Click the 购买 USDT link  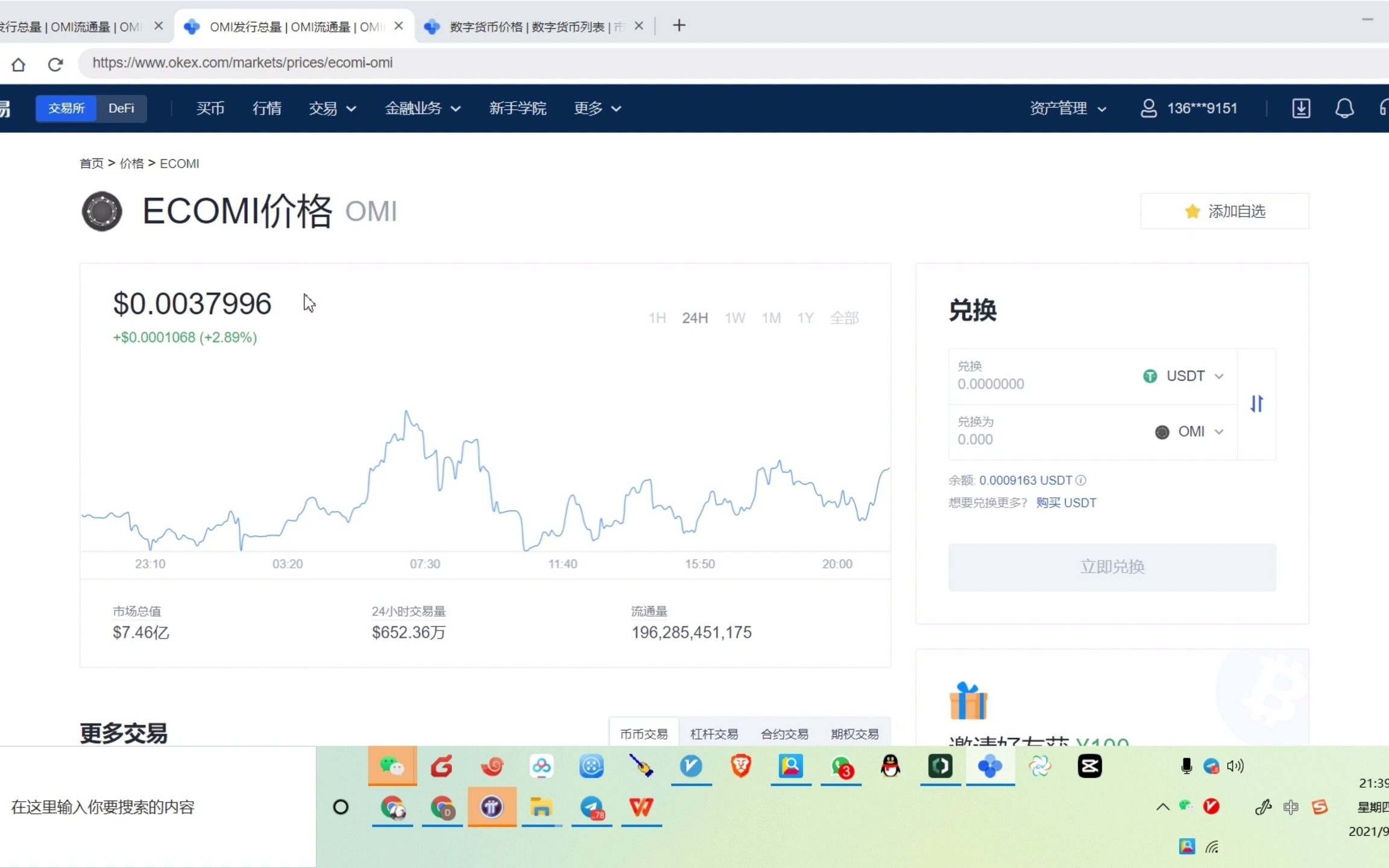coord(1066,503)
